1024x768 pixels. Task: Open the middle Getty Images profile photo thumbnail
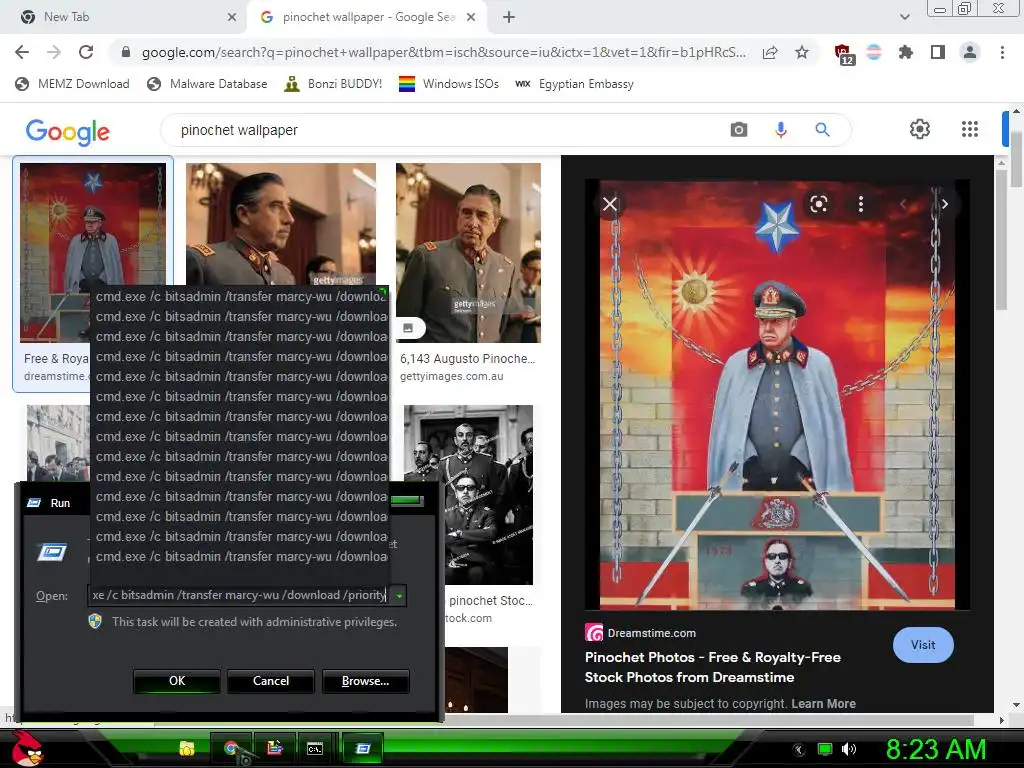[281, 223]
